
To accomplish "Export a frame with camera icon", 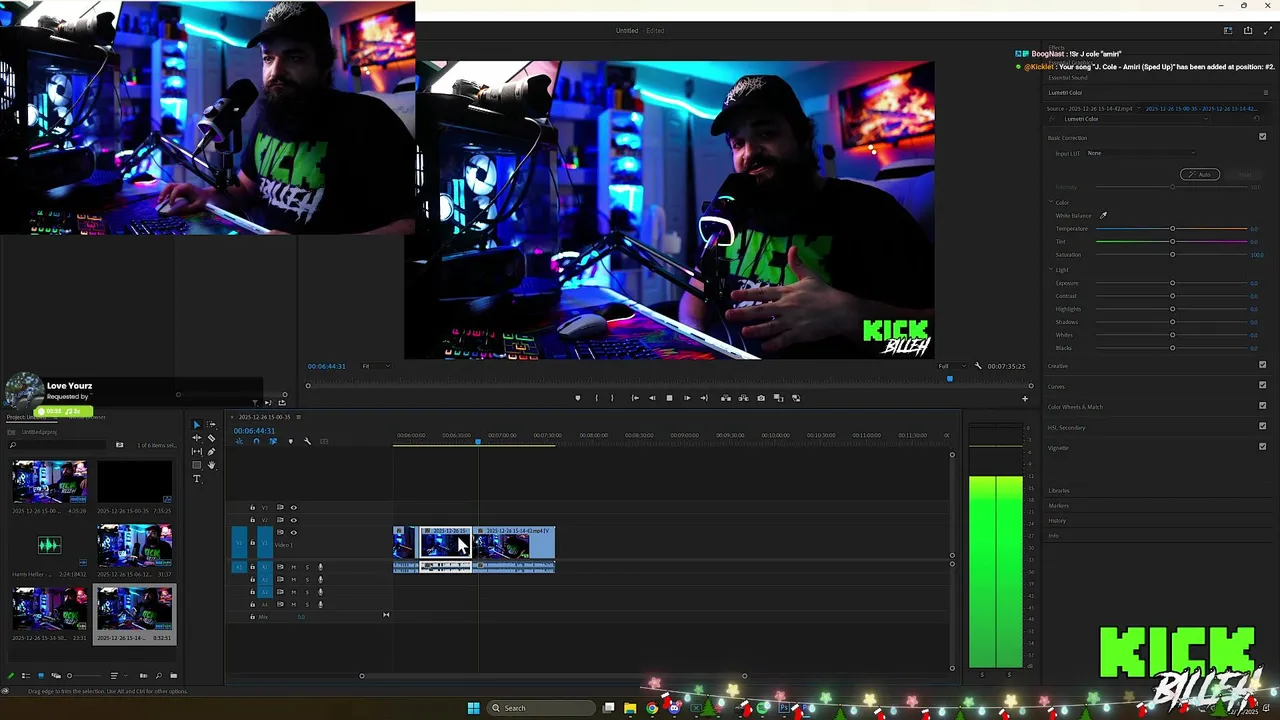I will [x=761, y=398].
